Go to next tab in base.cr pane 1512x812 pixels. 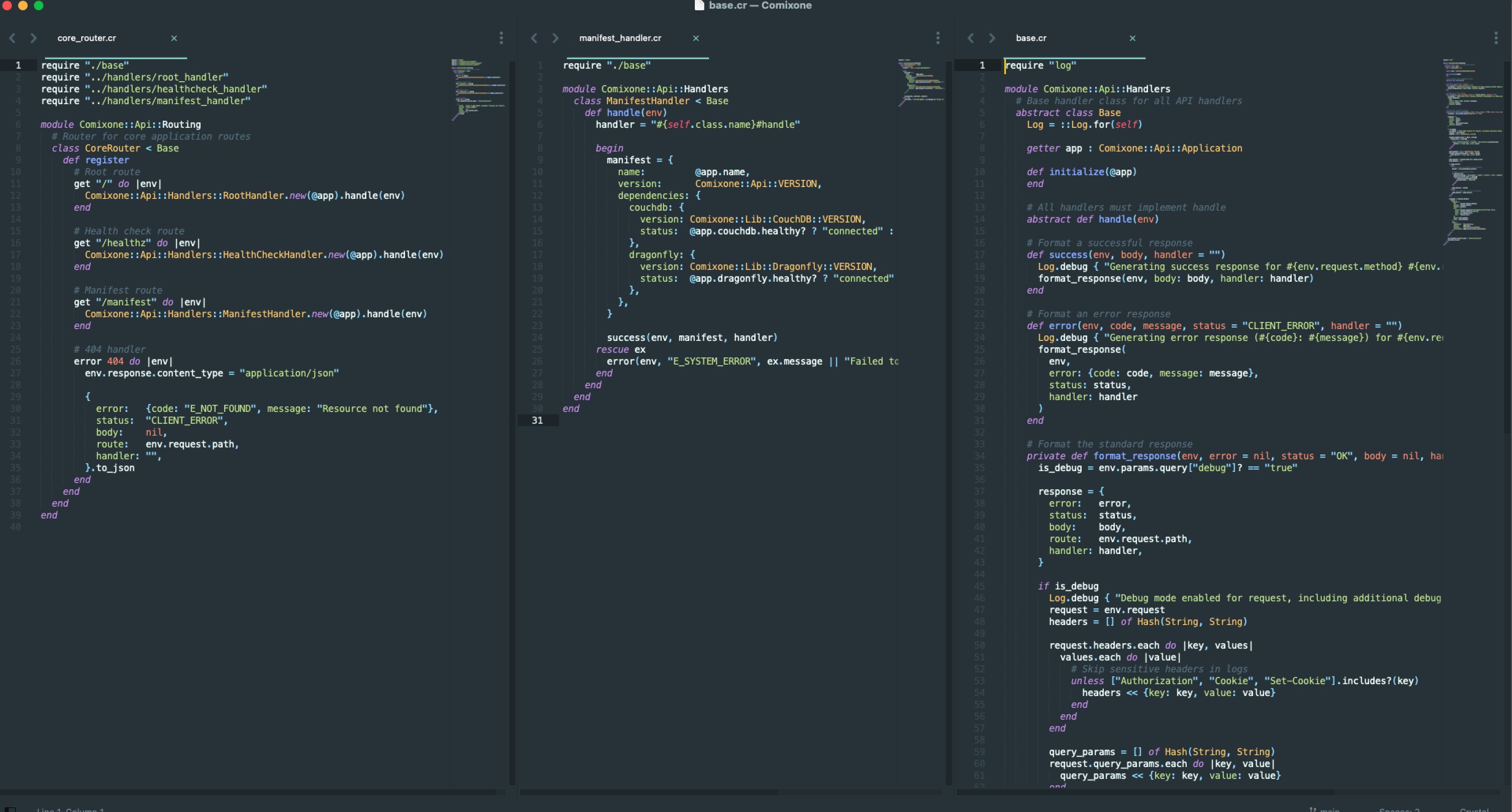tap(992, 38)
